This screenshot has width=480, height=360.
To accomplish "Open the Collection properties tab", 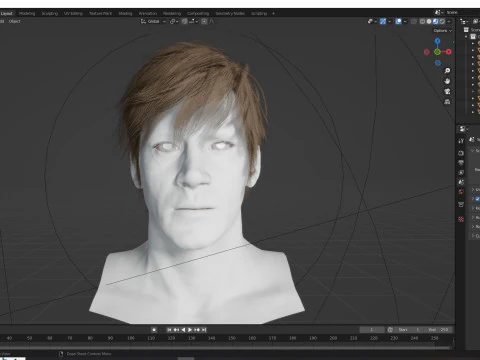I will coord(461,204).
